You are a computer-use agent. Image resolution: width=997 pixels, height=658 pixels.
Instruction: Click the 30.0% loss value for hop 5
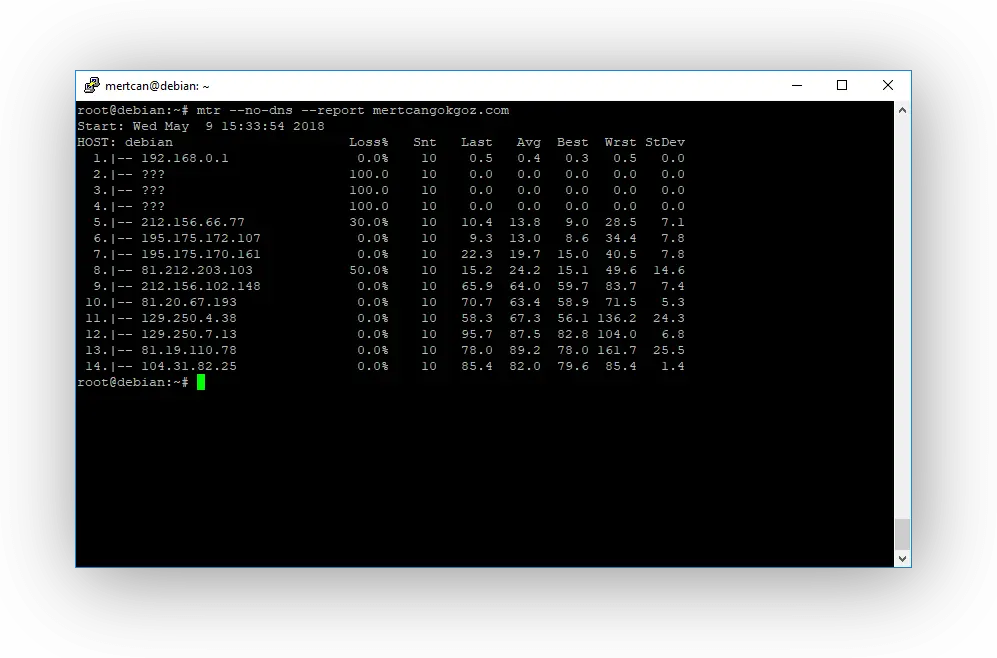tap(368, 223)
